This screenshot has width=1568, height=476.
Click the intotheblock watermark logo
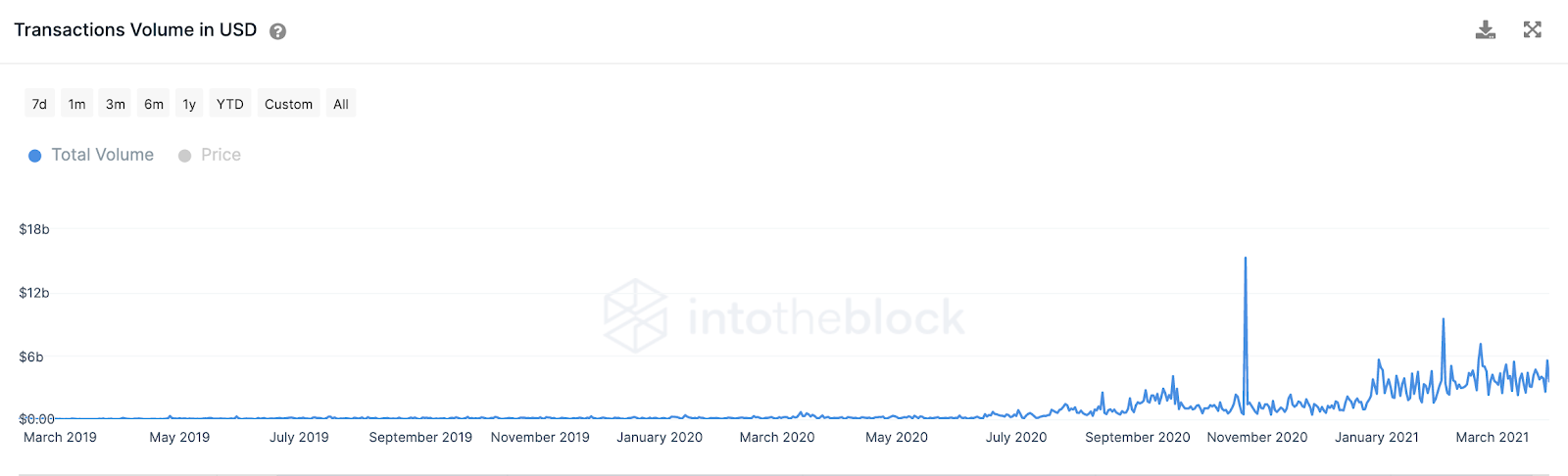tap(784, 316)
